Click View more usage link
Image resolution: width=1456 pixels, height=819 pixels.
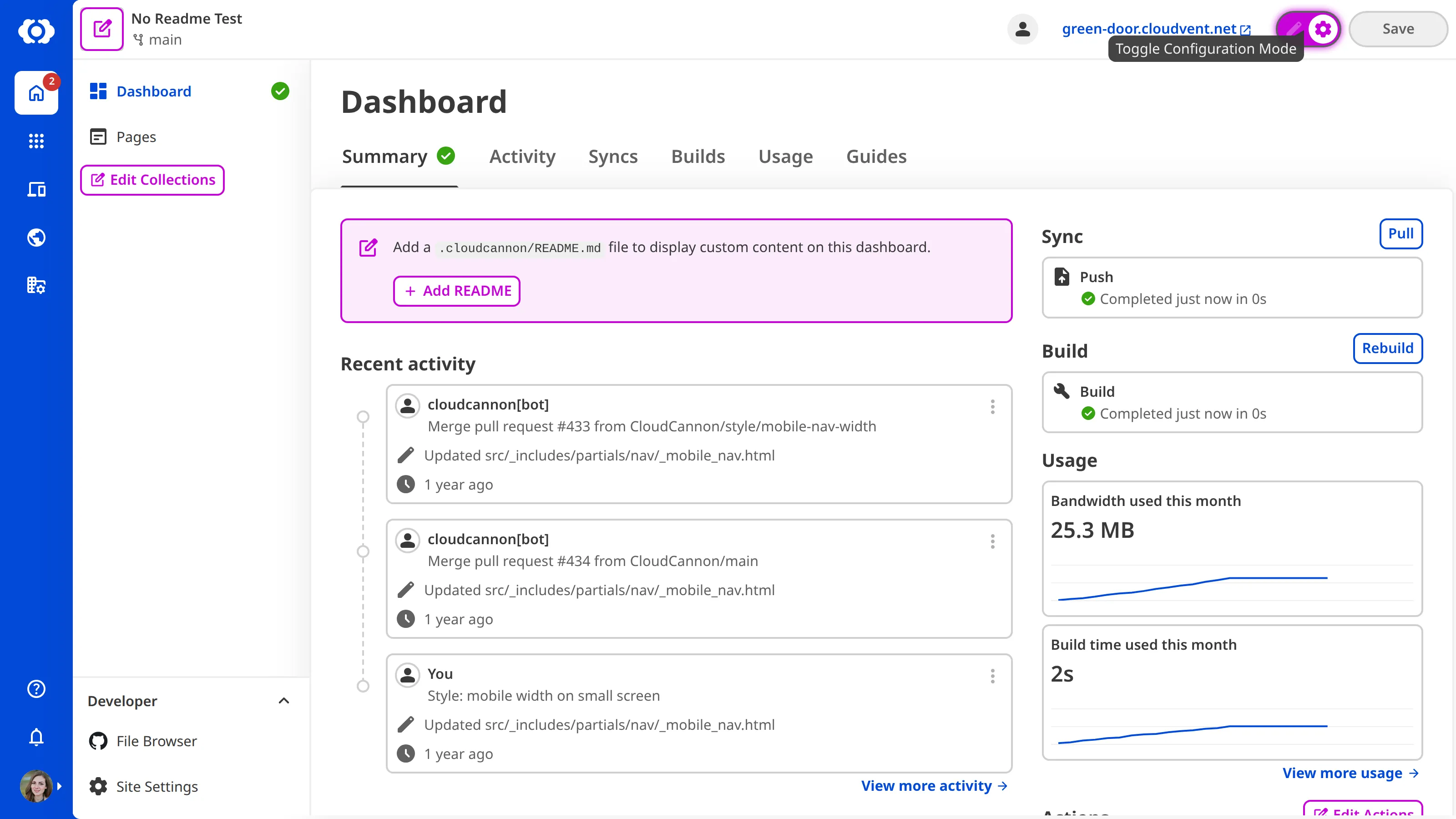(x=1351, y=773)
